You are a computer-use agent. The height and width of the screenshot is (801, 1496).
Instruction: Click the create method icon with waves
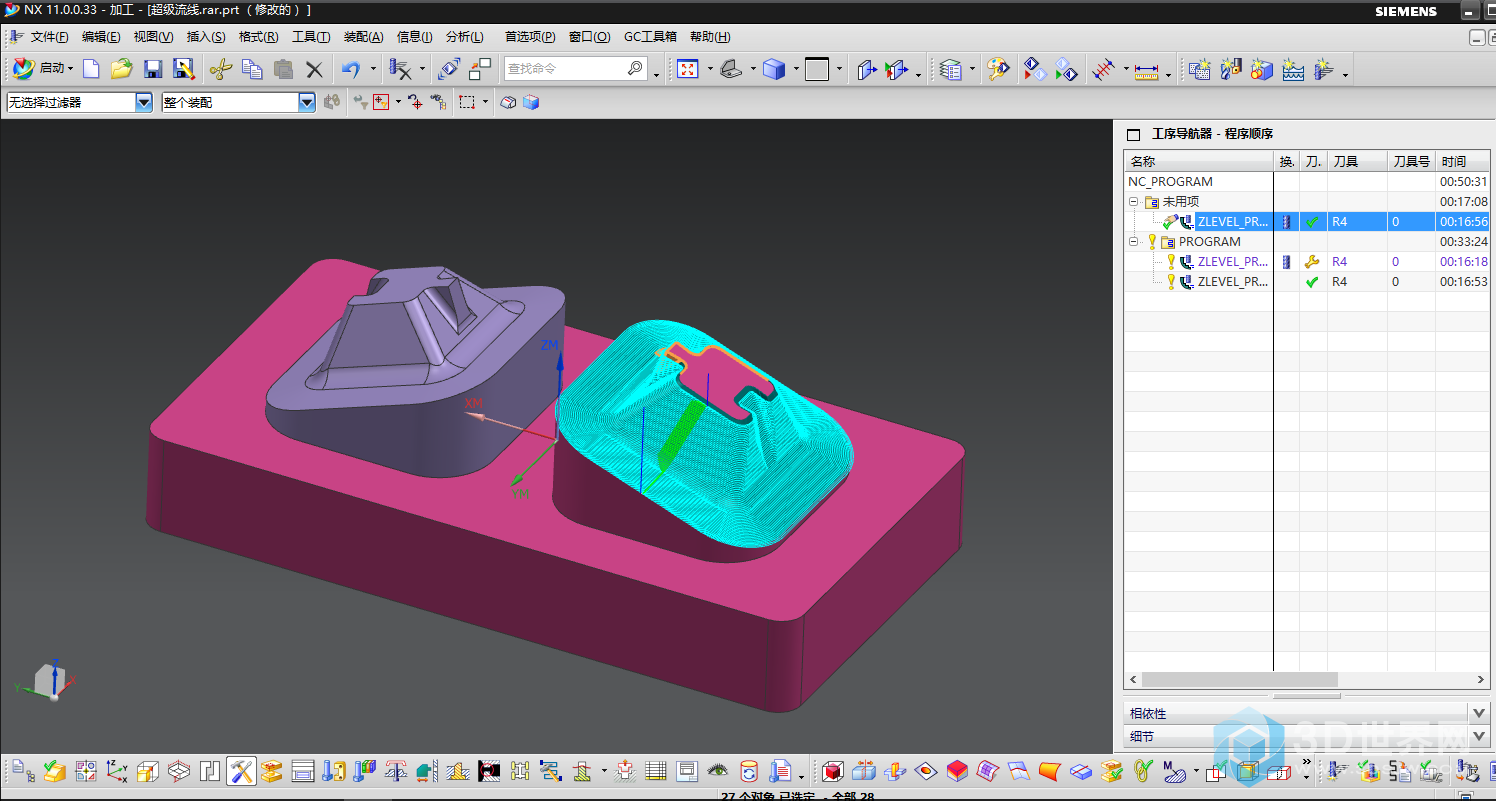[x=1293, y=69]
